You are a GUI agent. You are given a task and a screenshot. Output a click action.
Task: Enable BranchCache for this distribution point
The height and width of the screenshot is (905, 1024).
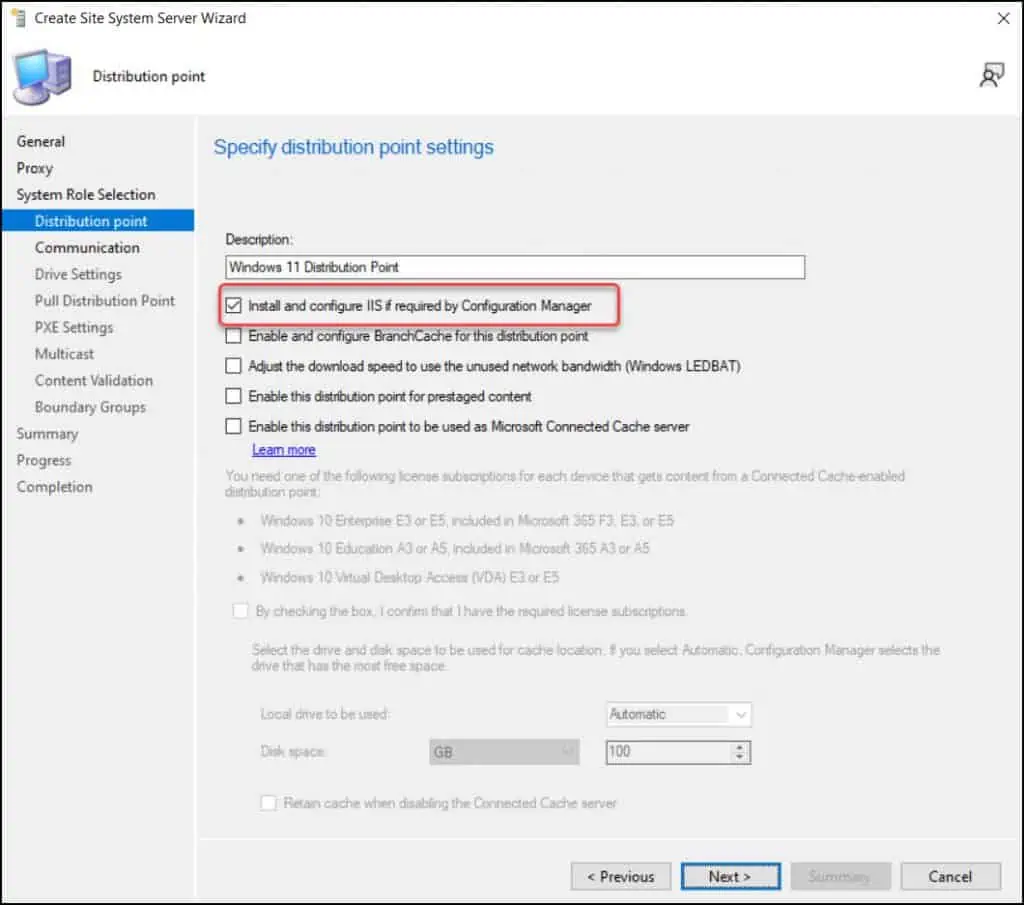pos(234,337)
